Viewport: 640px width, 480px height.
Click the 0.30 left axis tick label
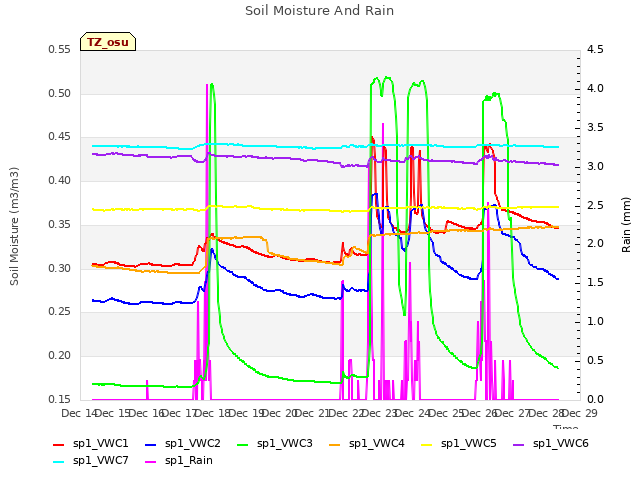point(60,269)
